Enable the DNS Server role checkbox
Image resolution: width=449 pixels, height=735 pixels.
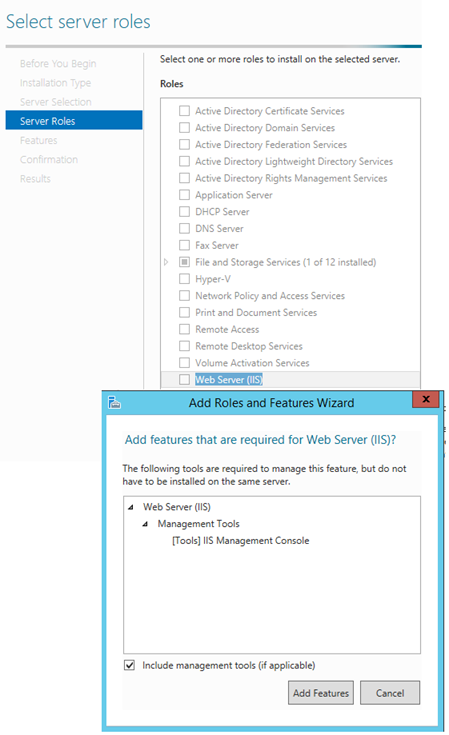click(185, 228)
